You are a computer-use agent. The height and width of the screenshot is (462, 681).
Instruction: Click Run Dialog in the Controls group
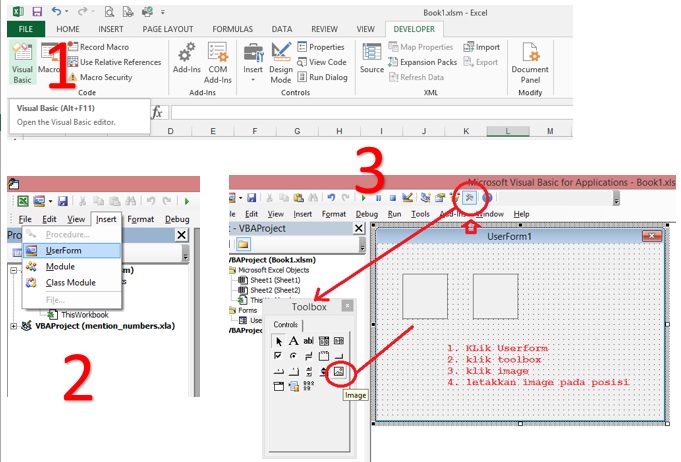pyautogui.click(x=322, y=77)
